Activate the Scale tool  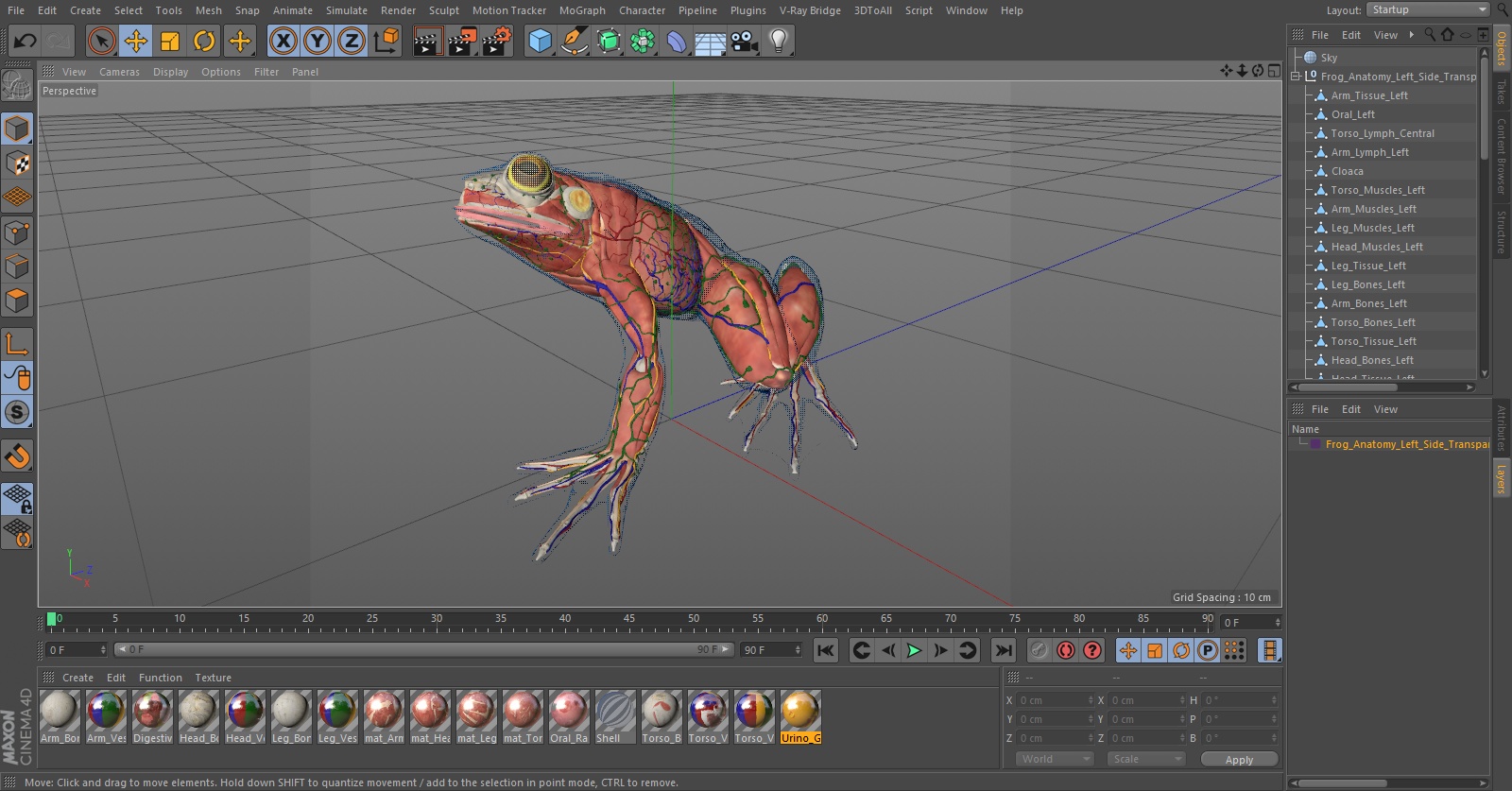coord(170,41)
